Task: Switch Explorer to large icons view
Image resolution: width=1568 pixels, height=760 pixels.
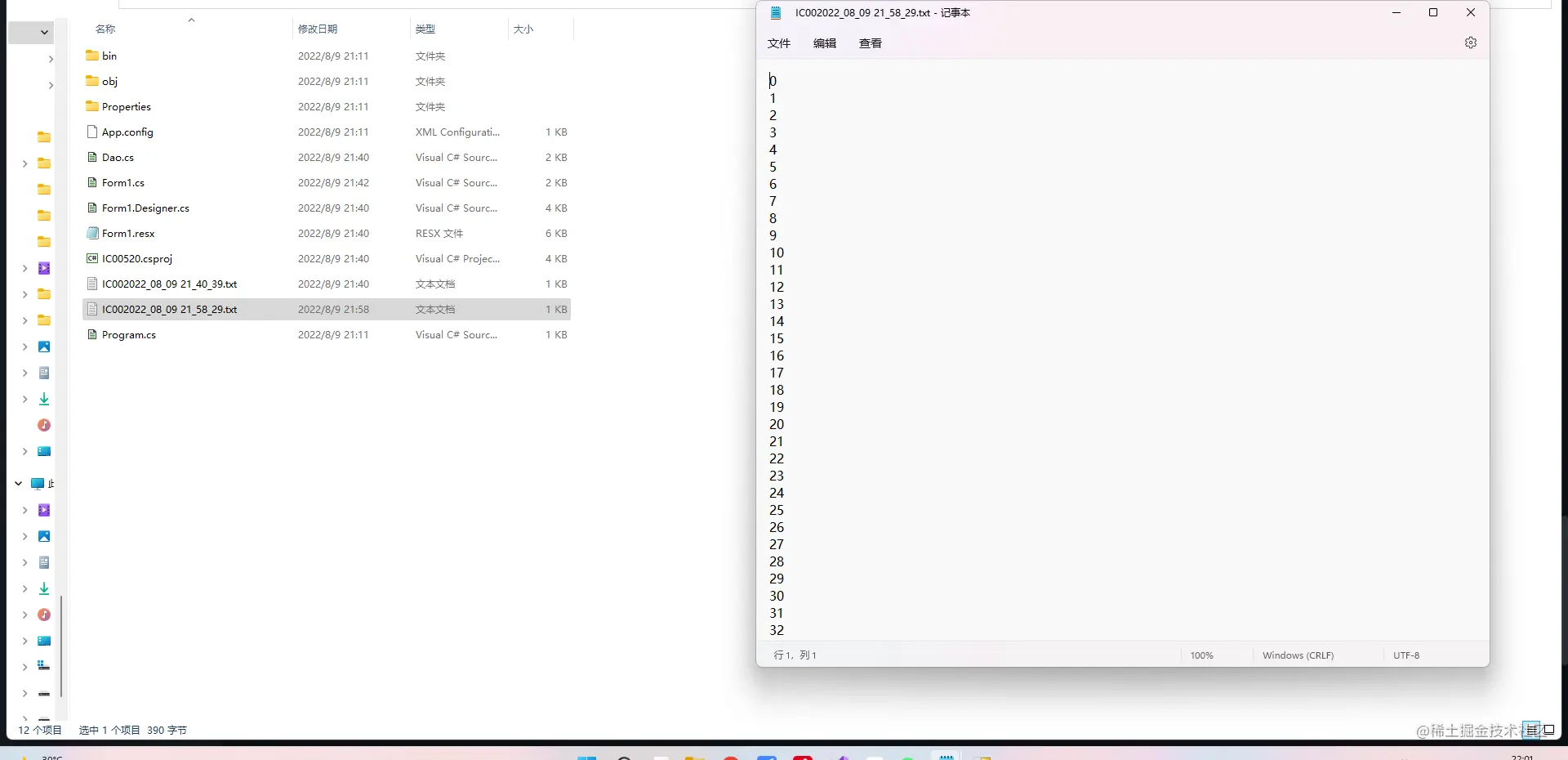Action: pos(1548,731)
